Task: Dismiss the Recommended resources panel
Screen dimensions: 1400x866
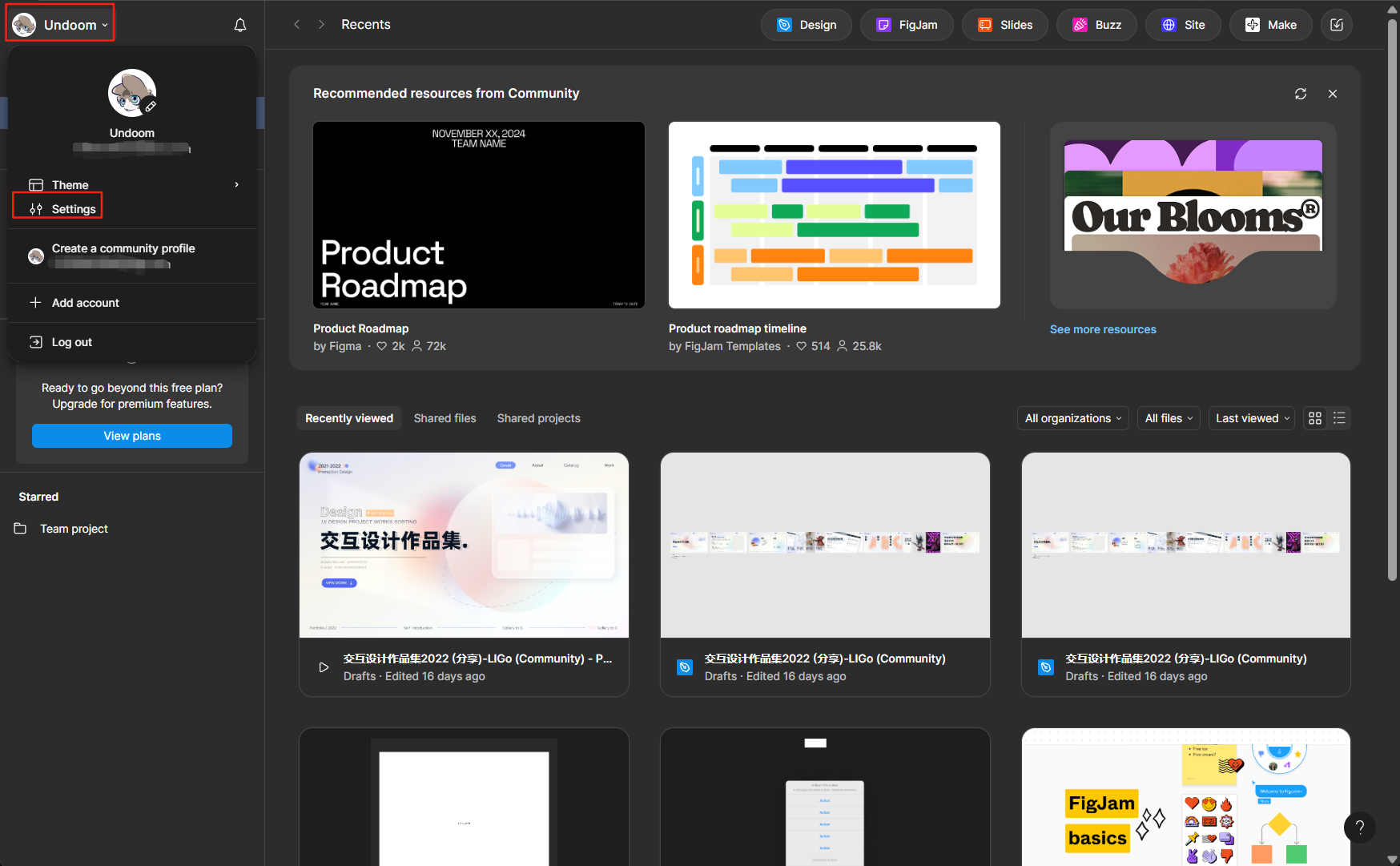Action: 1333,94
